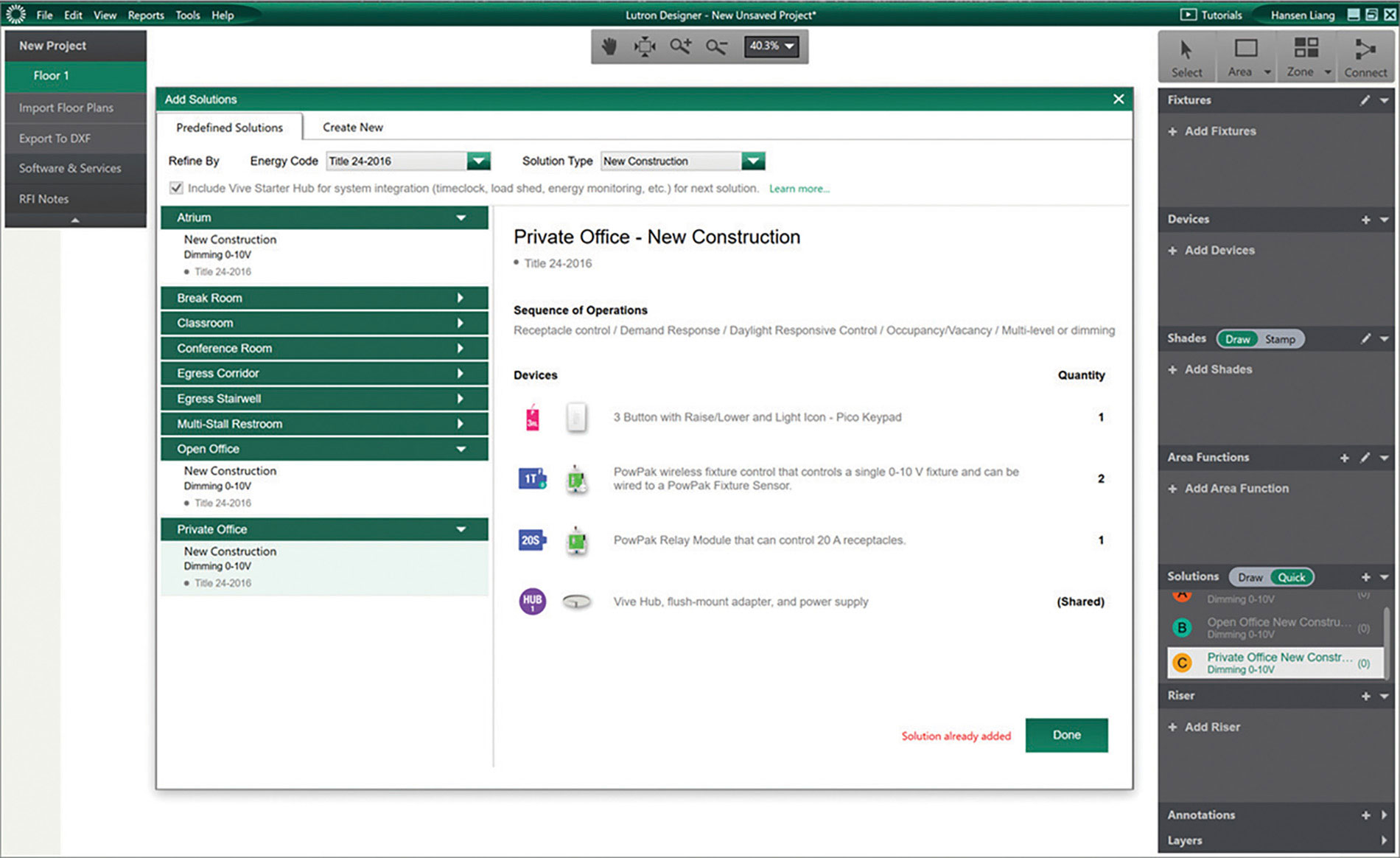Open the View menu
The width and height of the screenshot is (1400, 858).
105,15
